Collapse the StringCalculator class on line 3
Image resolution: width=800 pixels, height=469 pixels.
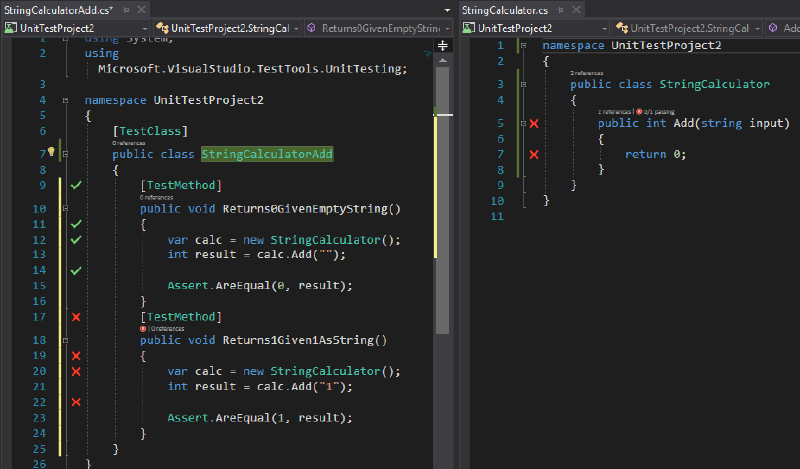click(523, 84)
